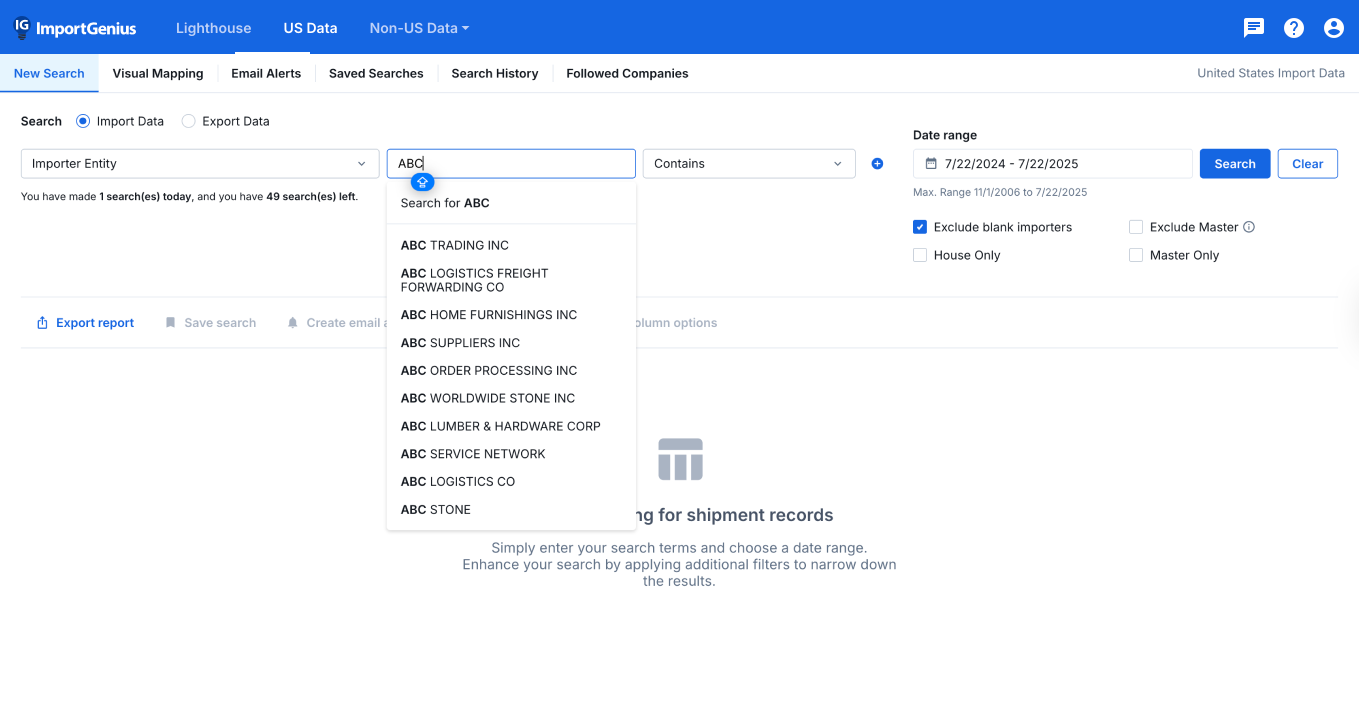The image size is (1359, 706).
Task: Open the Contains match-type dropdown
Action: tap(748, 163)
